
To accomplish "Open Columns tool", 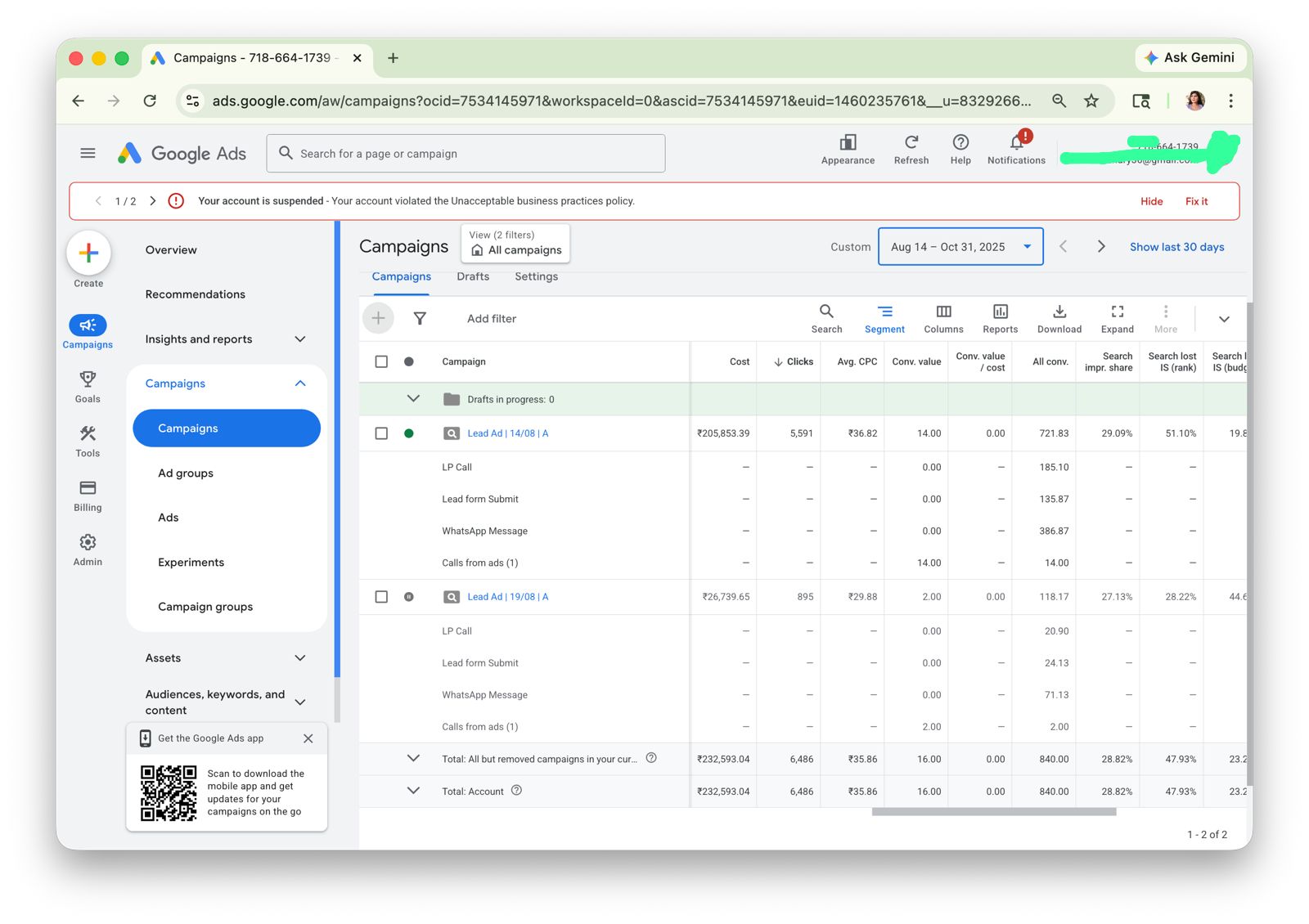I will tap(943, 318).
